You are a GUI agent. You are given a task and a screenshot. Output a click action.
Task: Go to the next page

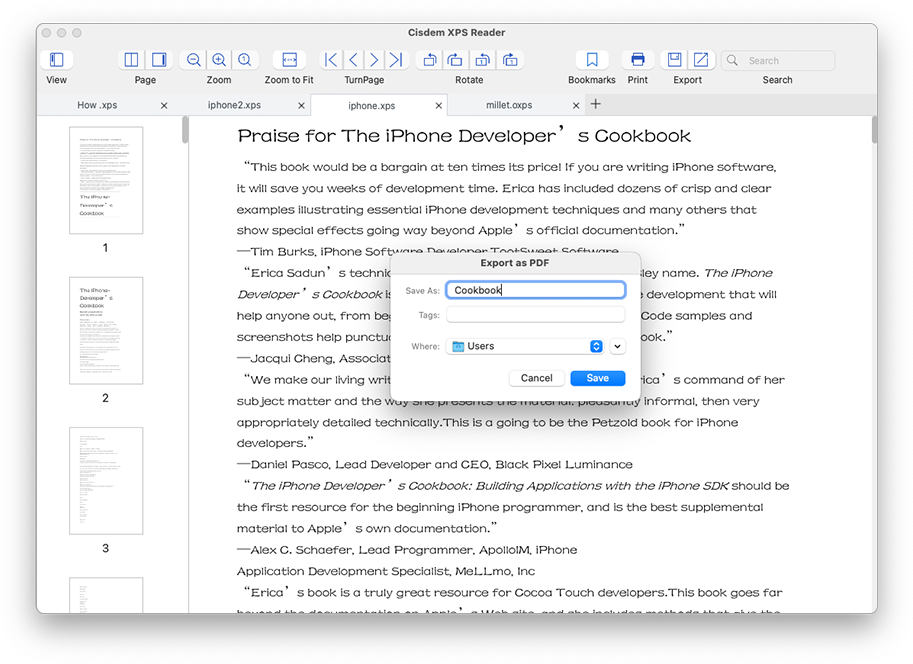point(374,60)
